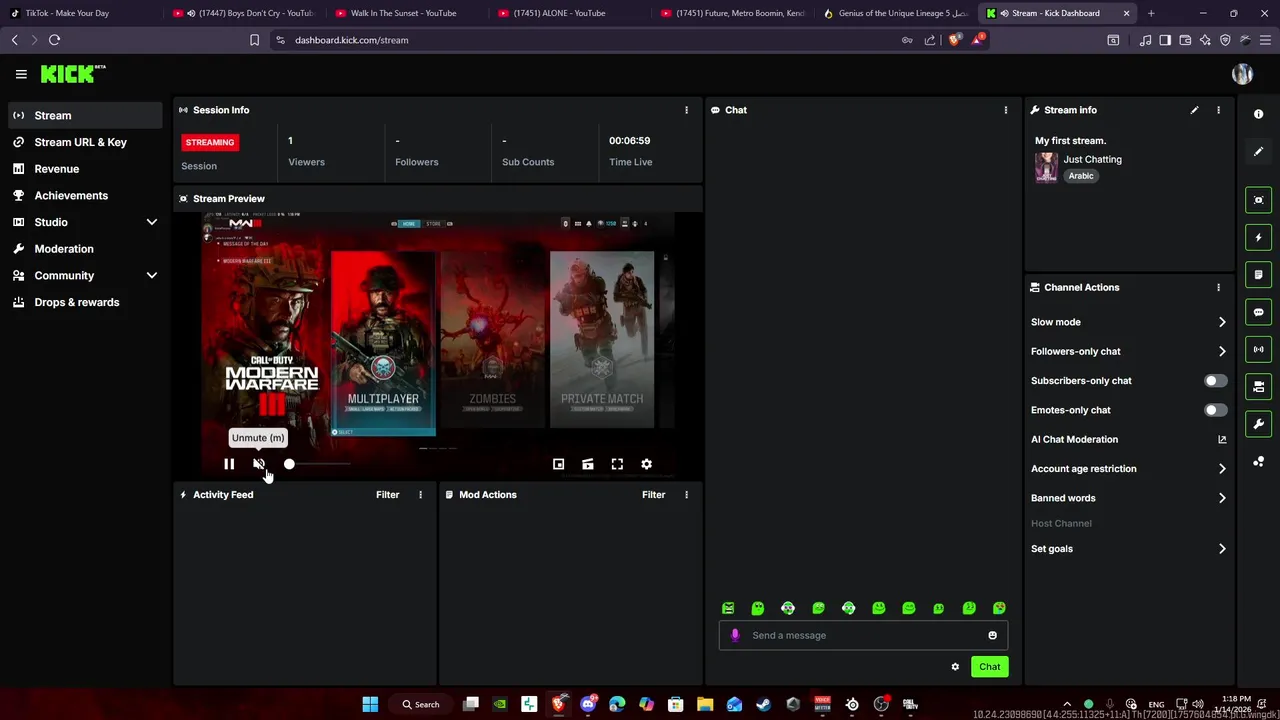Open AI Chat Moderation external link
This screenshot has height=720, width=1280.
(x=1222, y=439)
